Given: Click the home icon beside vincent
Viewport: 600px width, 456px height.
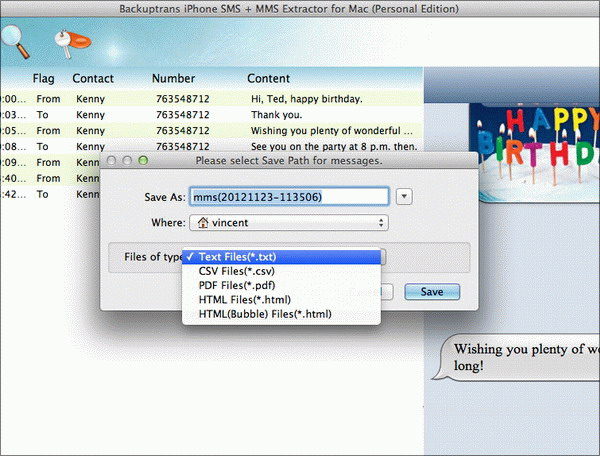Looking at the screenshot, I should tap(203, 222).
